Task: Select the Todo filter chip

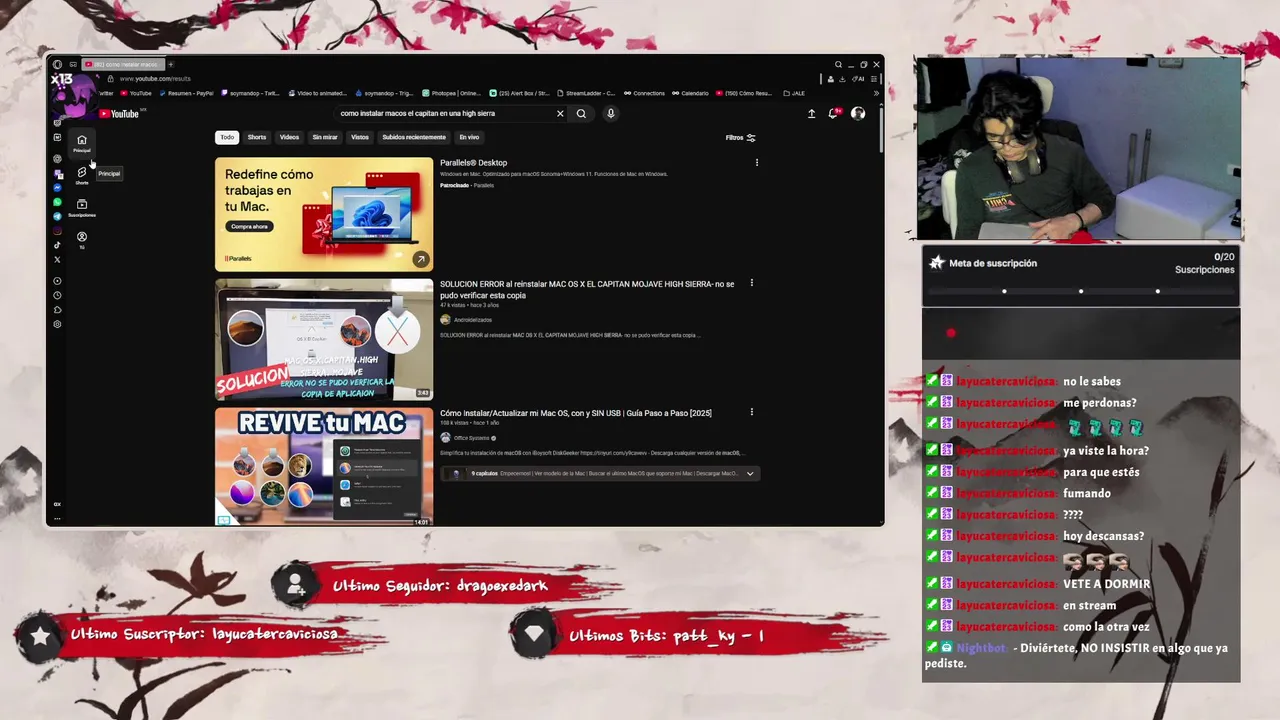Action: (227, 137)
